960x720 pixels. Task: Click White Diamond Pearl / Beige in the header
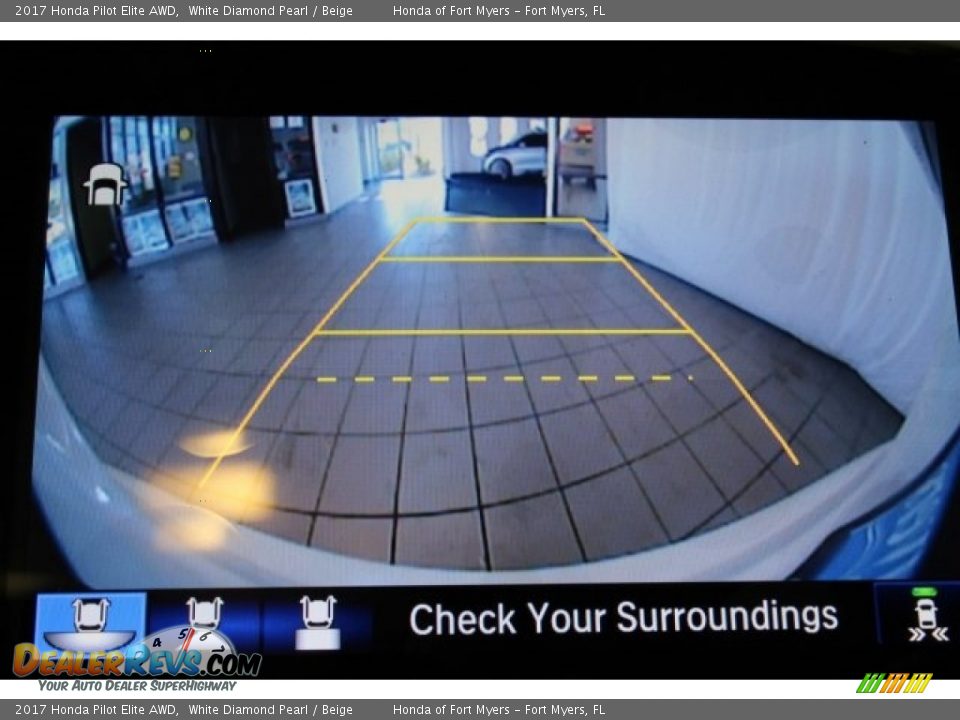pos(270,11)
